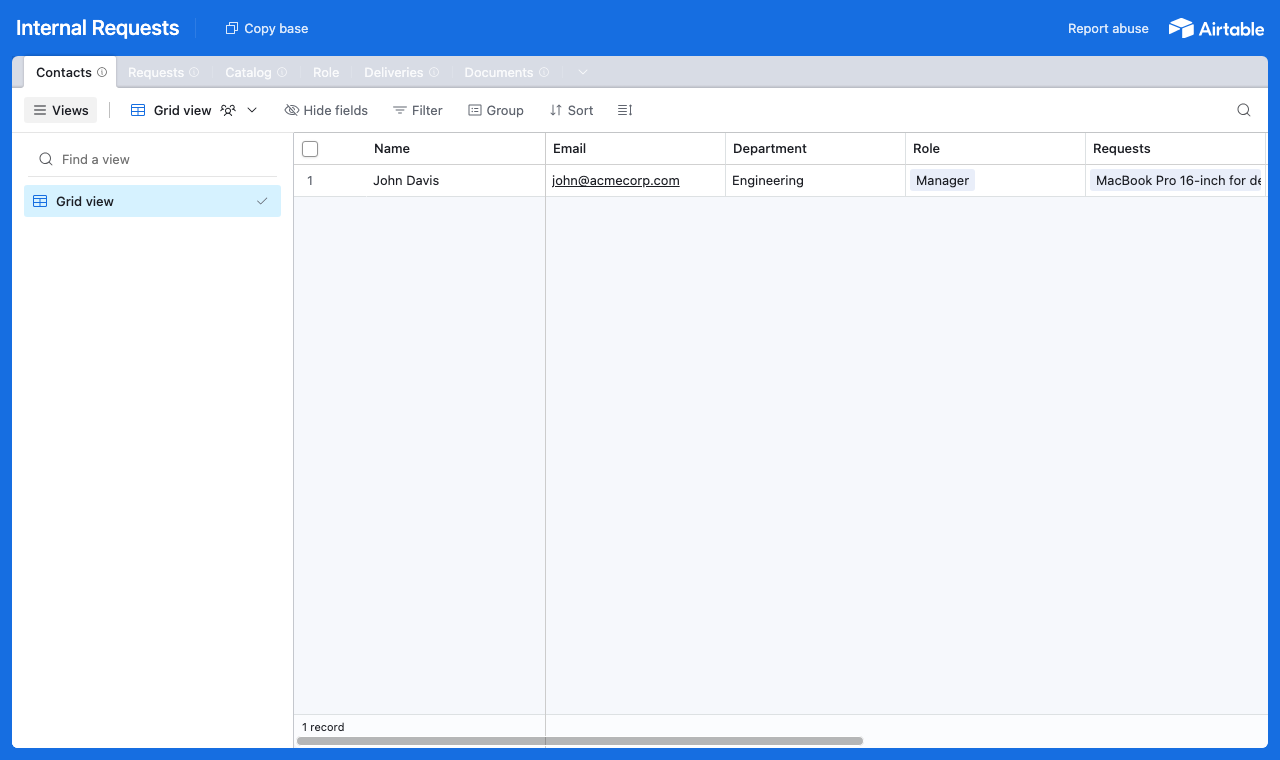This screenshot has width=1280, height=760.
Task: Click the Manager role tag
Action: pyautogui.click(x=942, y=181)
